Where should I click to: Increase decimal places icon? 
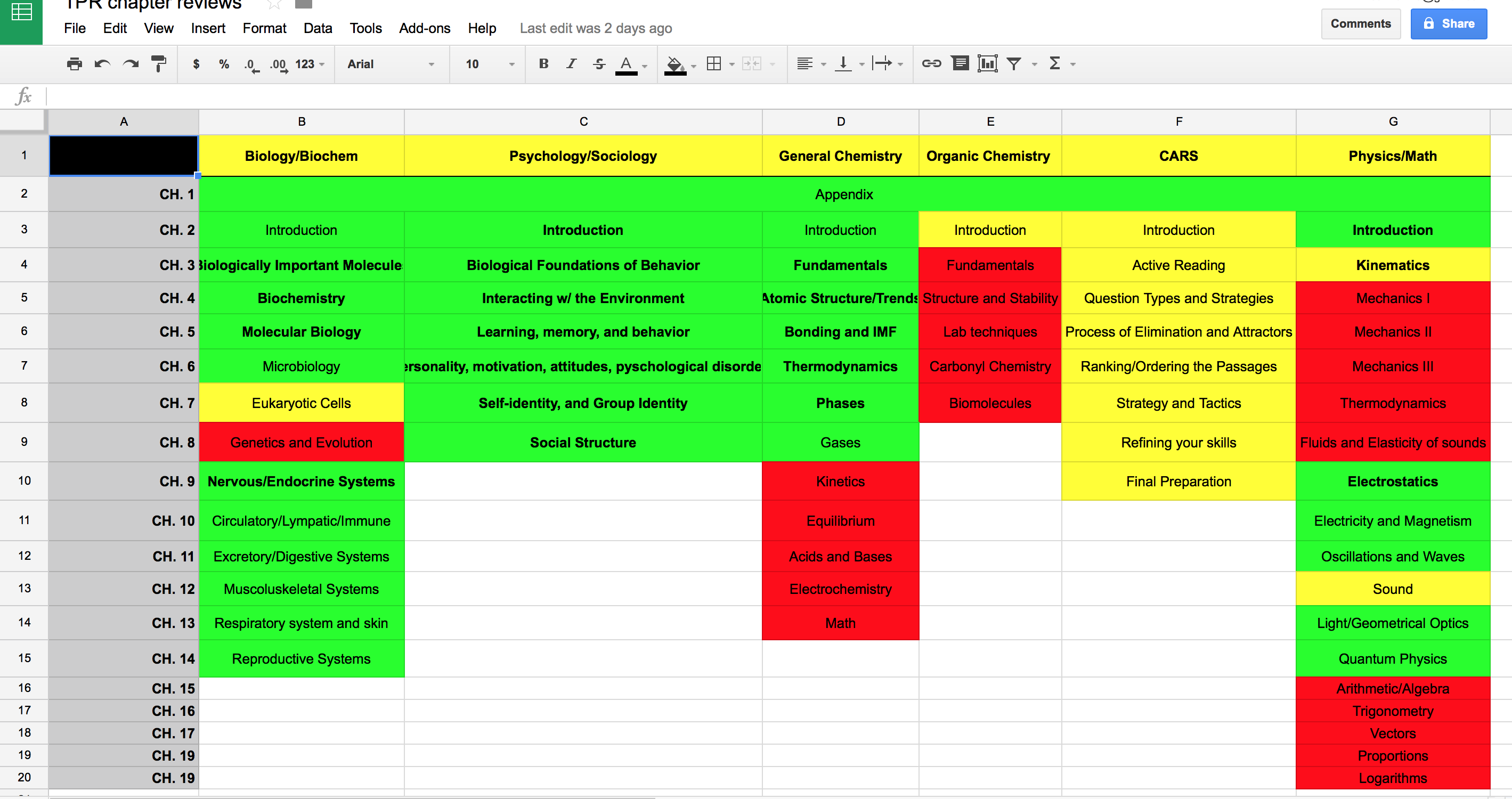coord(279,64)
